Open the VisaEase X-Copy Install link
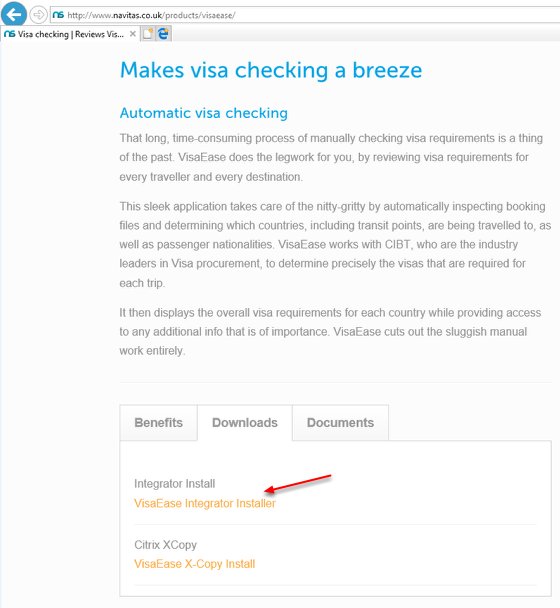 pos(195,563)
